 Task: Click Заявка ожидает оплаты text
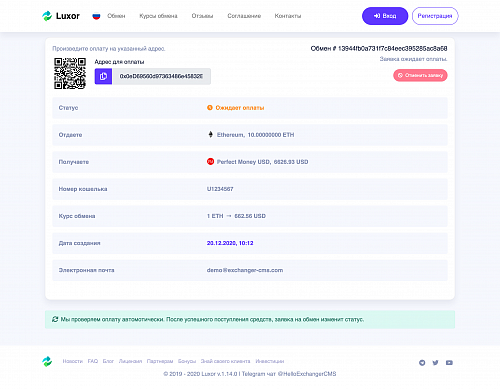pos(413,59)
